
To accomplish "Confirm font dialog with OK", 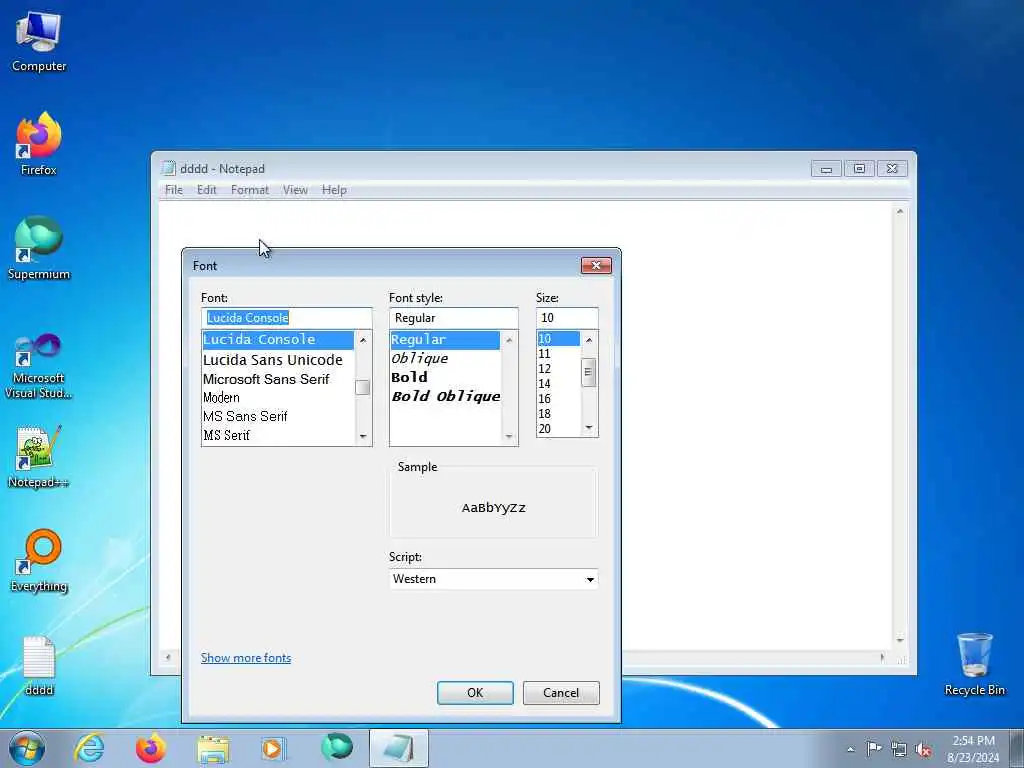I will click(x=475, y=693).
